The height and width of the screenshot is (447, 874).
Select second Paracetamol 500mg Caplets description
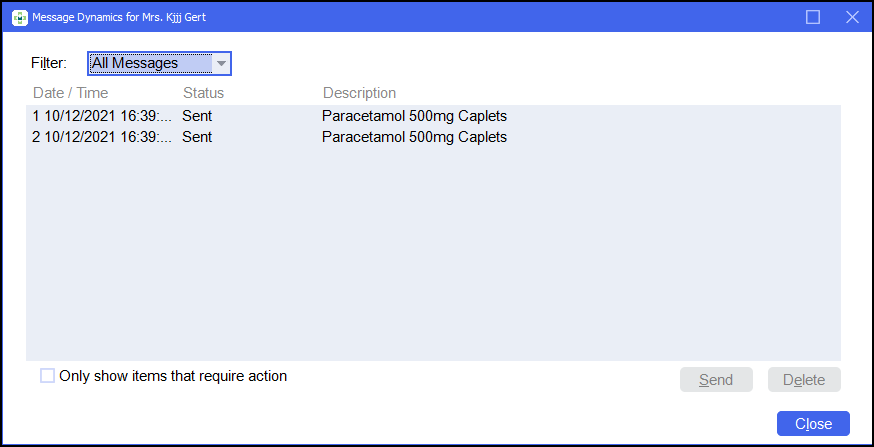[414, 137]
